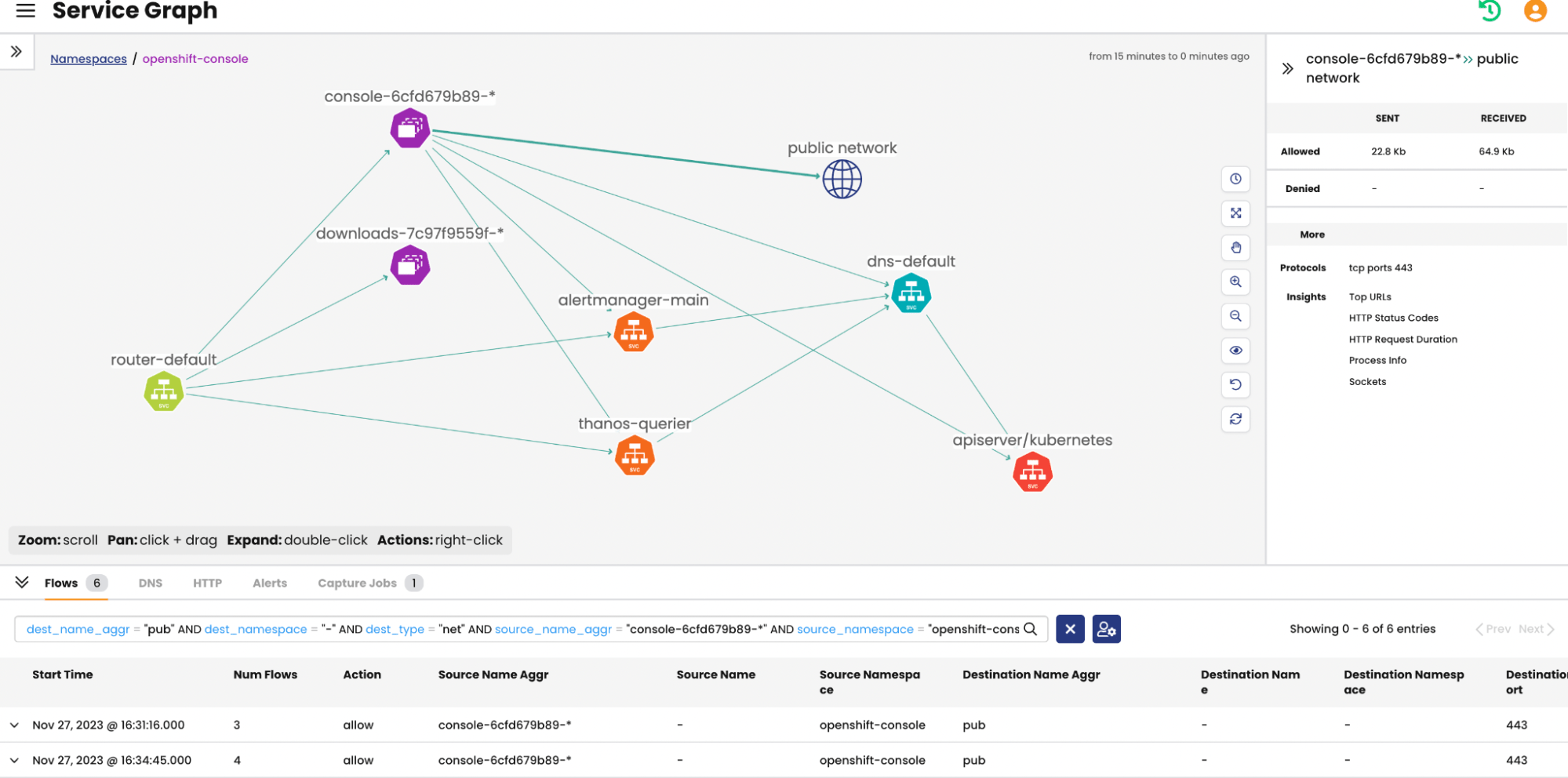Switch to the Flows tab

(x=75, y=583)
